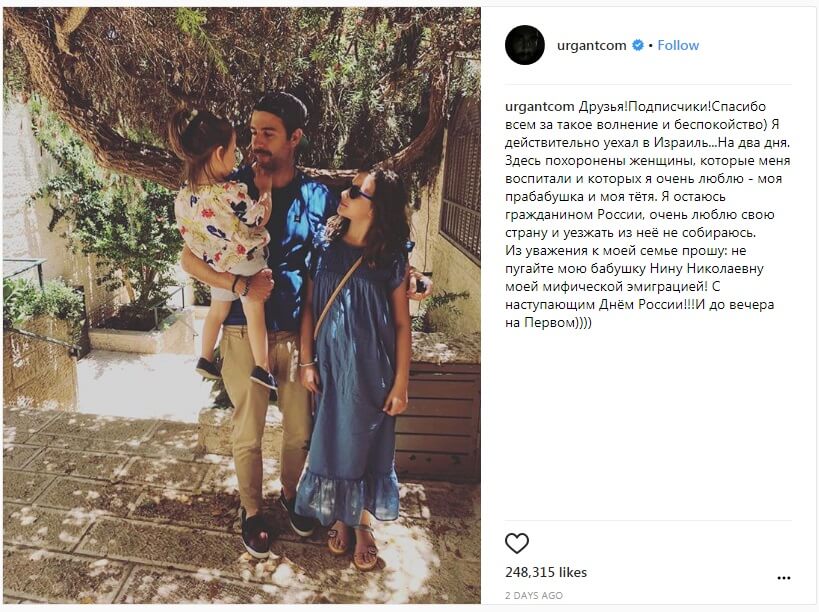Open the three-dot more options menu
Viewport: 819px width, 612px height.
pos(783,578)
